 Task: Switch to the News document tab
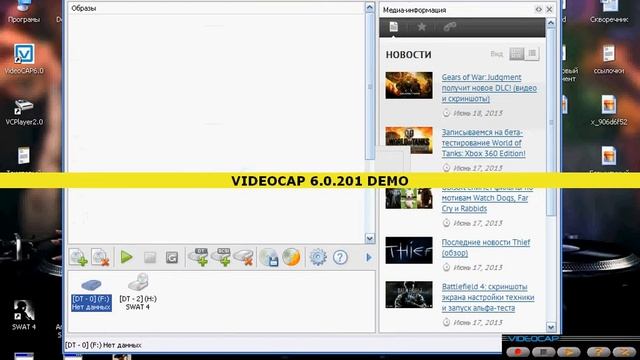(393, 27)
